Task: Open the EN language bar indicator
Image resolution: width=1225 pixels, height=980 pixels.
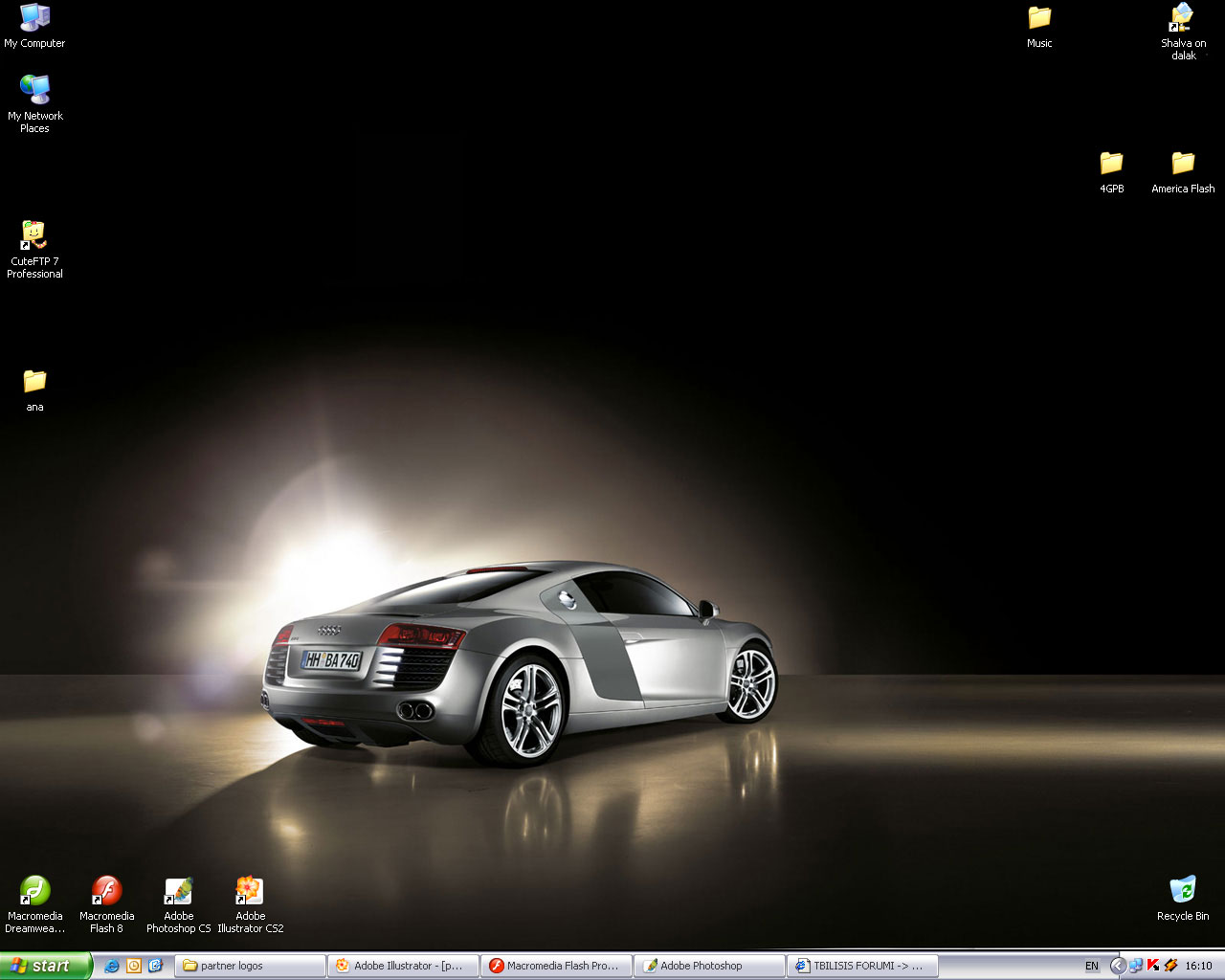Action: pyautogui.click(x=1092, y=966)
